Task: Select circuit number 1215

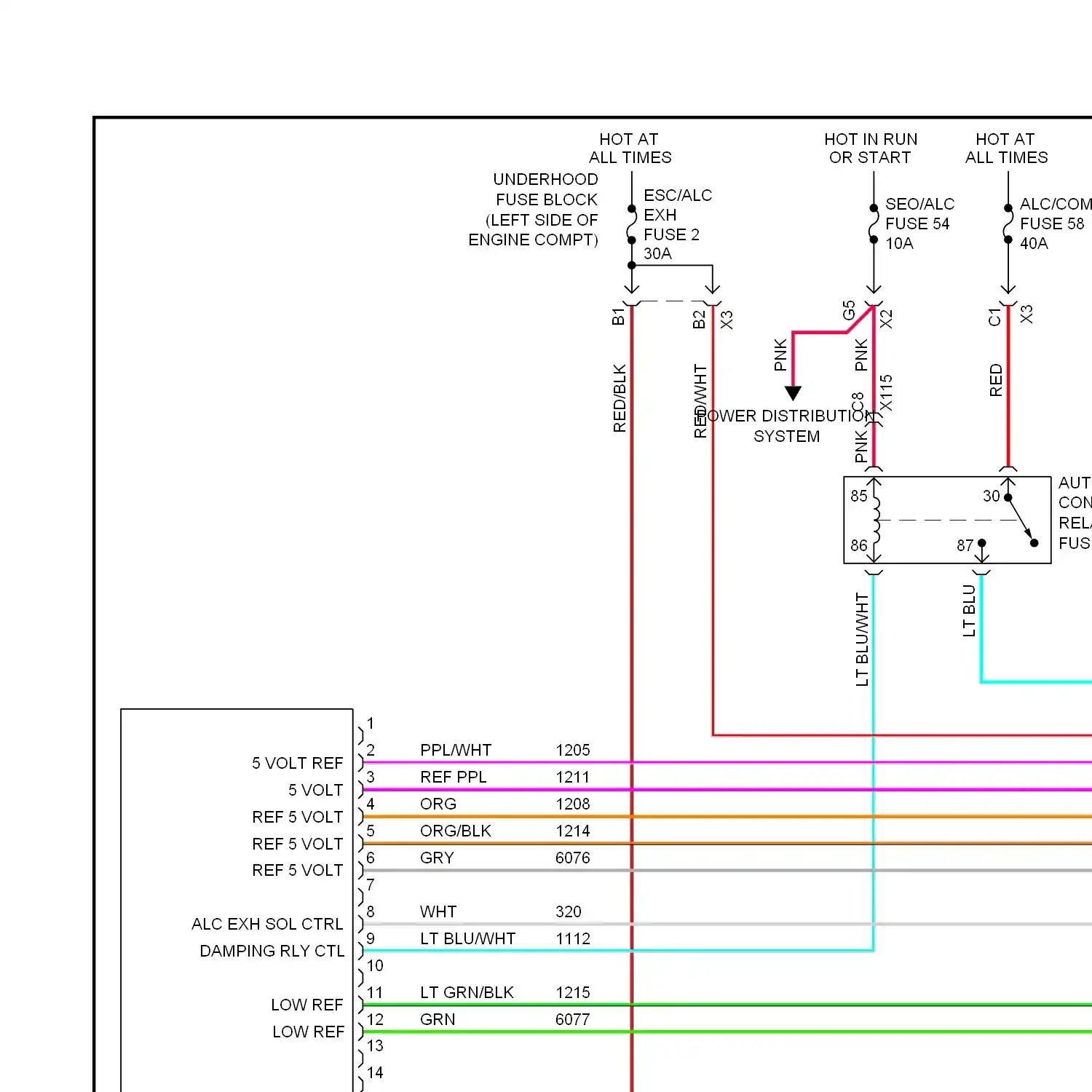Action: click(573, 992)
